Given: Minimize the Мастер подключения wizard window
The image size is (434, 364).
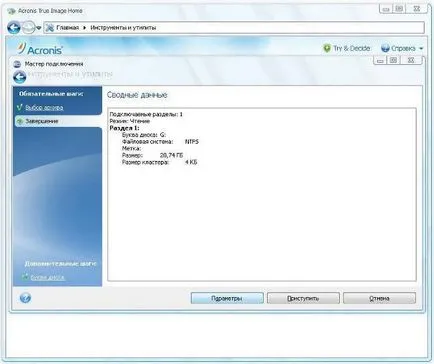Looking at the screenshot, I should point(379,60).
